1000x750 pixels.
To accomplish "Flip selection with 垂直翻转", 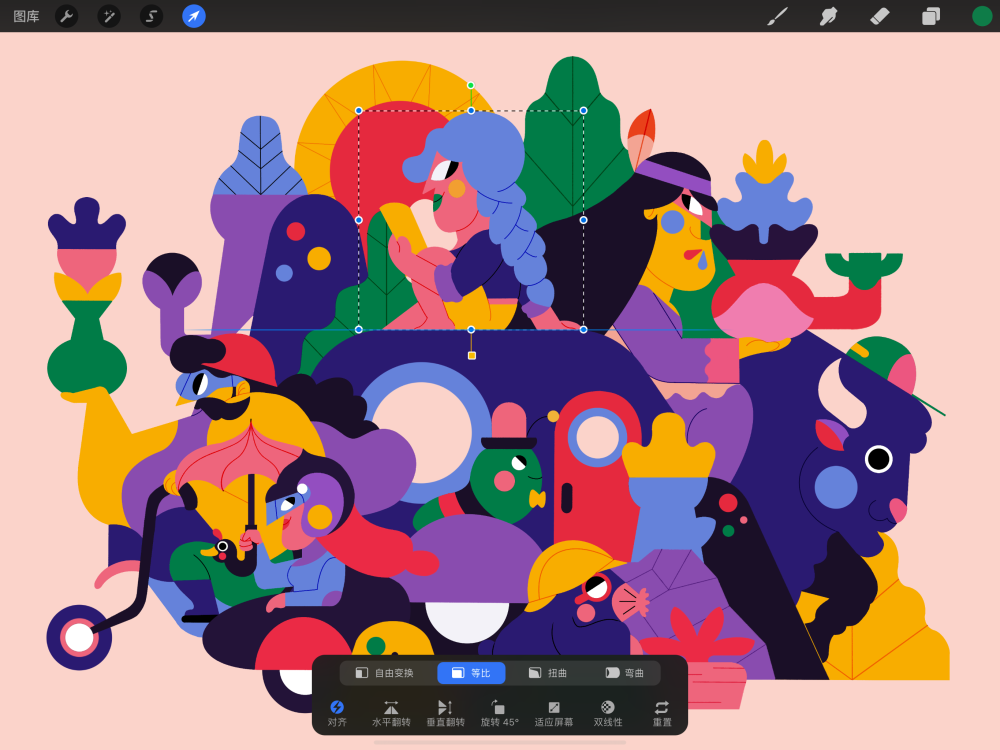I will [445, 713].
